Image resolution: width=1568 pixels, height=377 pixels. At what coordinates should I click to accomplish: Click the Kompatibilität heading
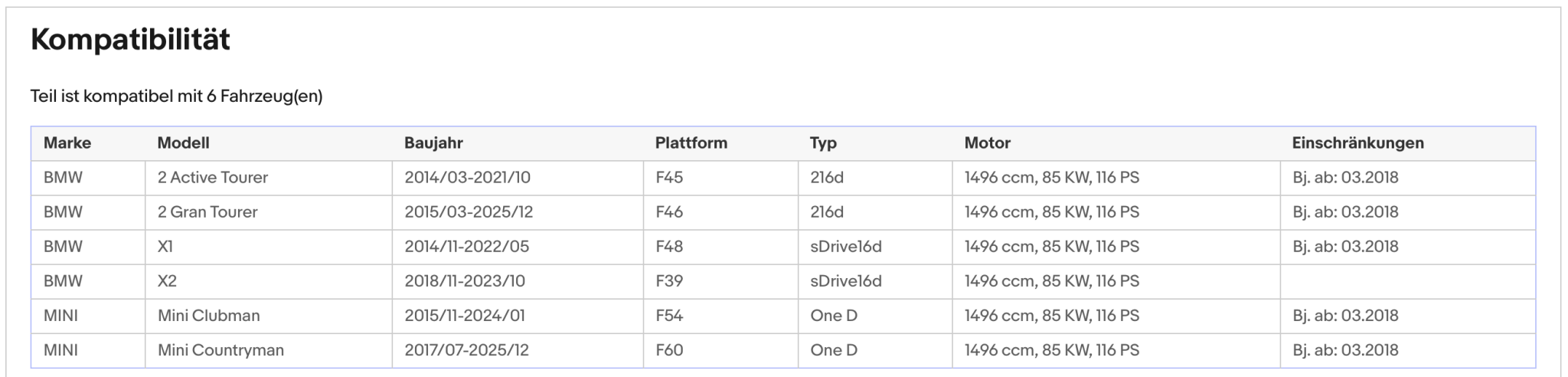pos(130,39)
